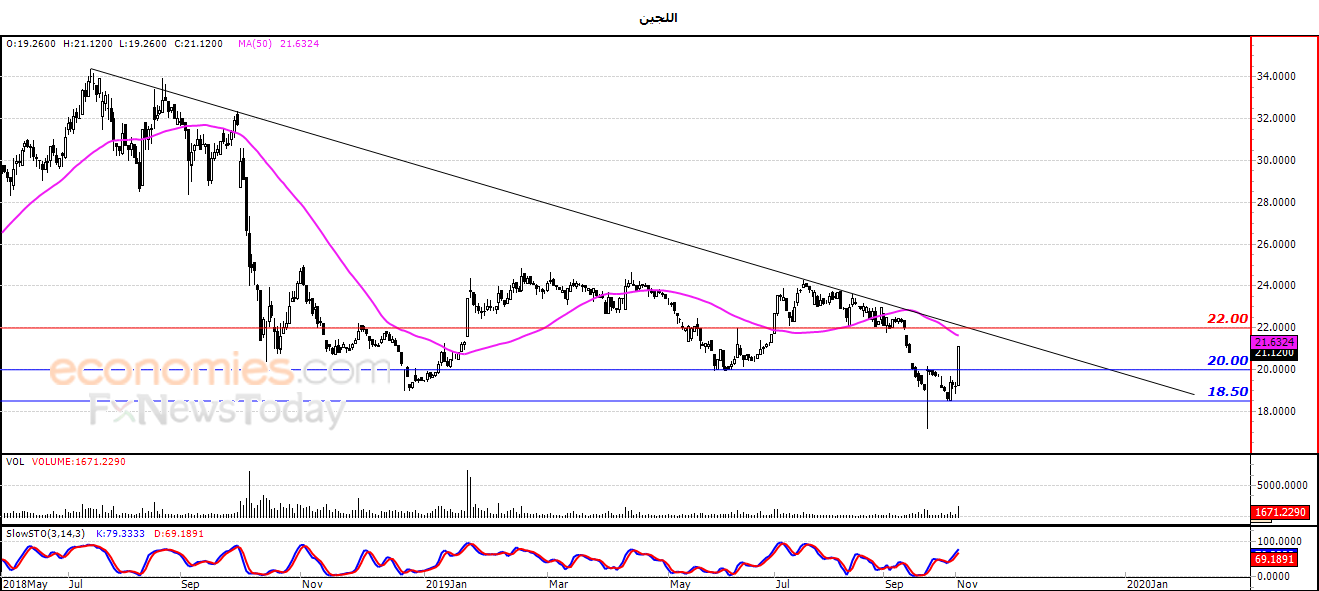The height and width of the screenshot is (591, 1319).
Task: Click the Arabic chart title اللجين
Action: [x=659, y=18]
